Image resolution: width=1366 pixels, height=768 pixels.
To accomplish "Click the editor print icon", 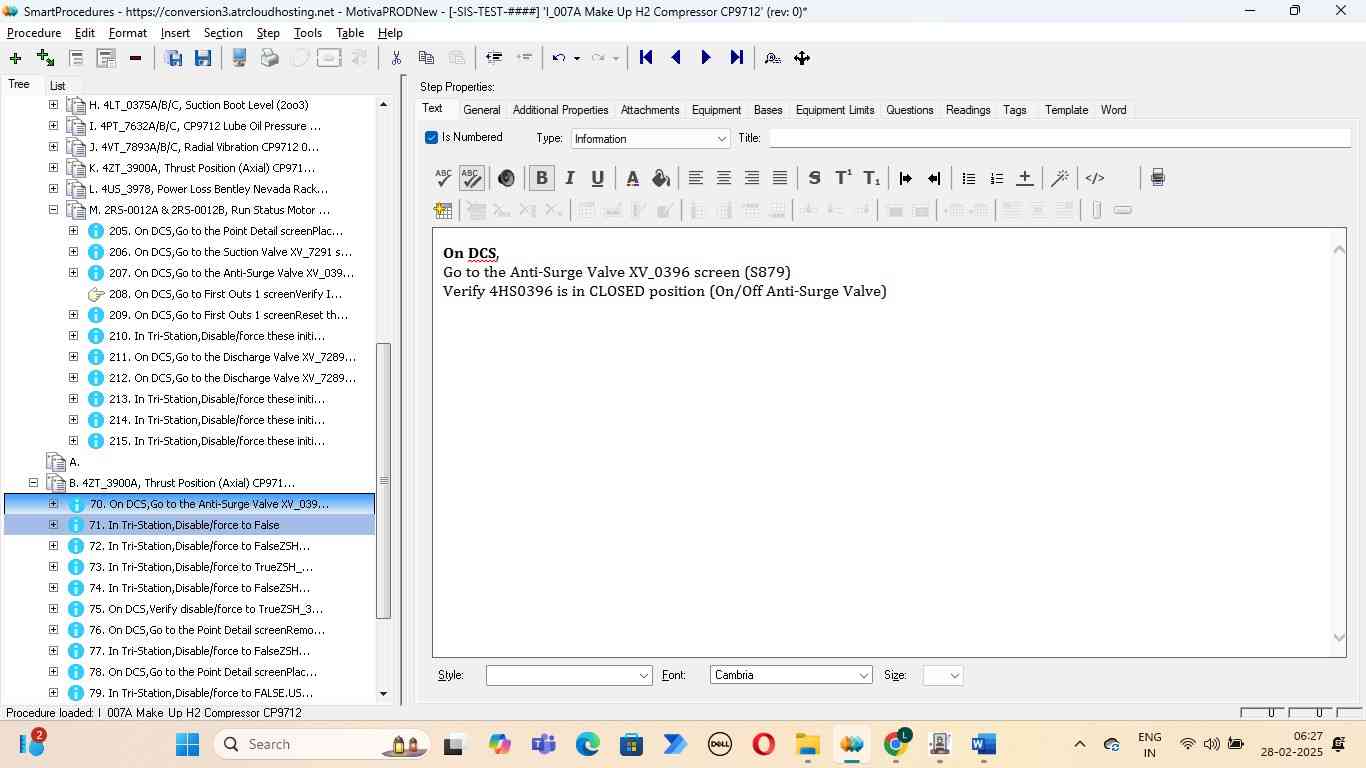I will 1157,178.
